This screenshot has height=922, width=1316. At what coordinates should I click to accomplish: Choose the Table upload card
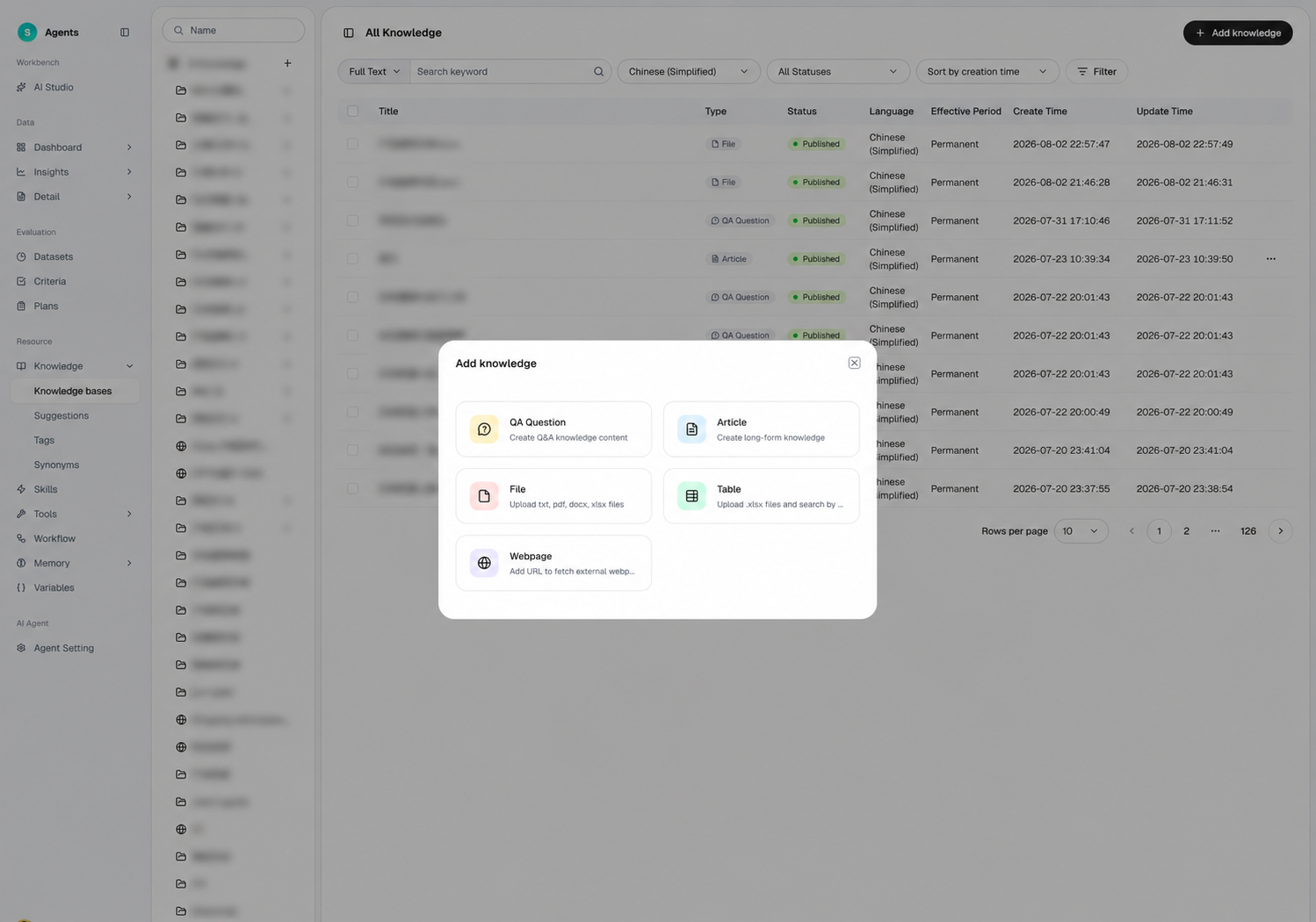(761, 496)
